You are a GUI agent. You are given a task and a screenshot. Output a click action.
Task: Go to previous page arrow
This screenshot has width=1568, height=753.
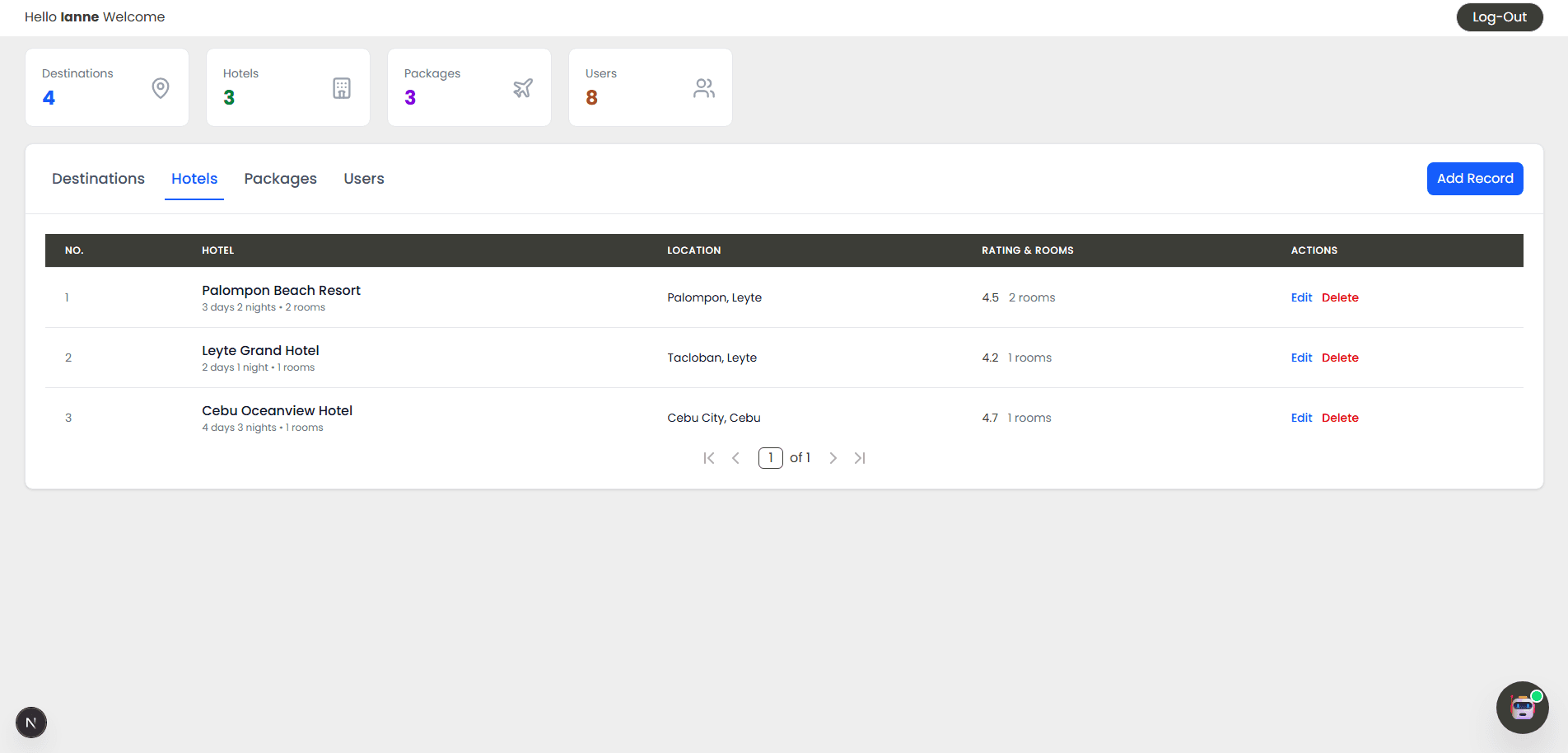(x=736, y=458)
